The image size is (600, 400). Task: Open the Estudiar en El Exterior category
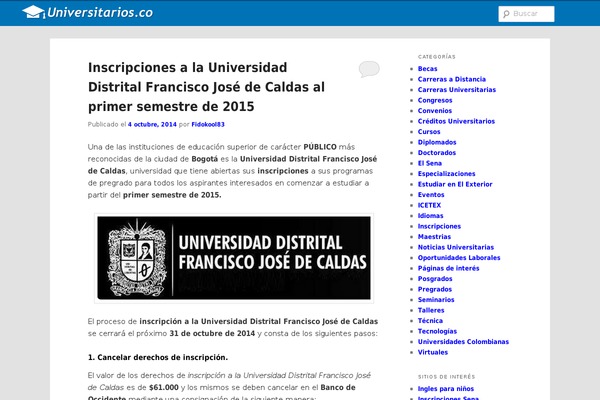454,184
